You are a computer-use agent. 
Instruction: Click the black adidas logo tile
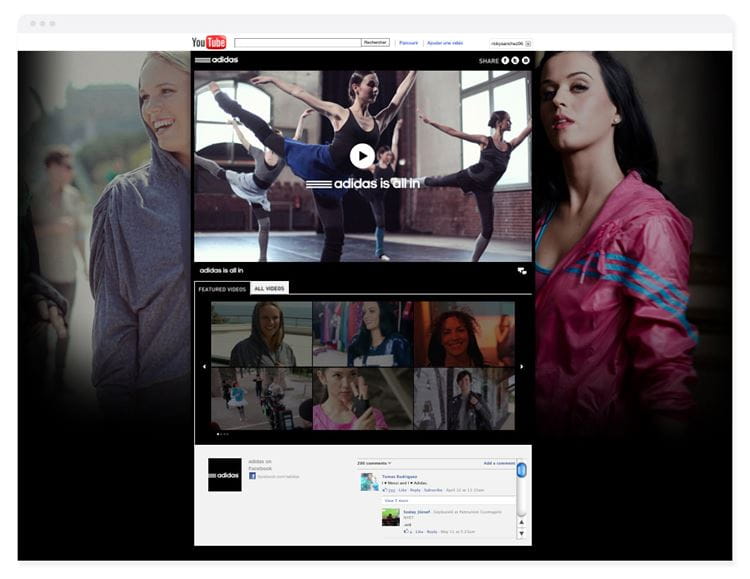pyautogui.click(x=225, y=475)
